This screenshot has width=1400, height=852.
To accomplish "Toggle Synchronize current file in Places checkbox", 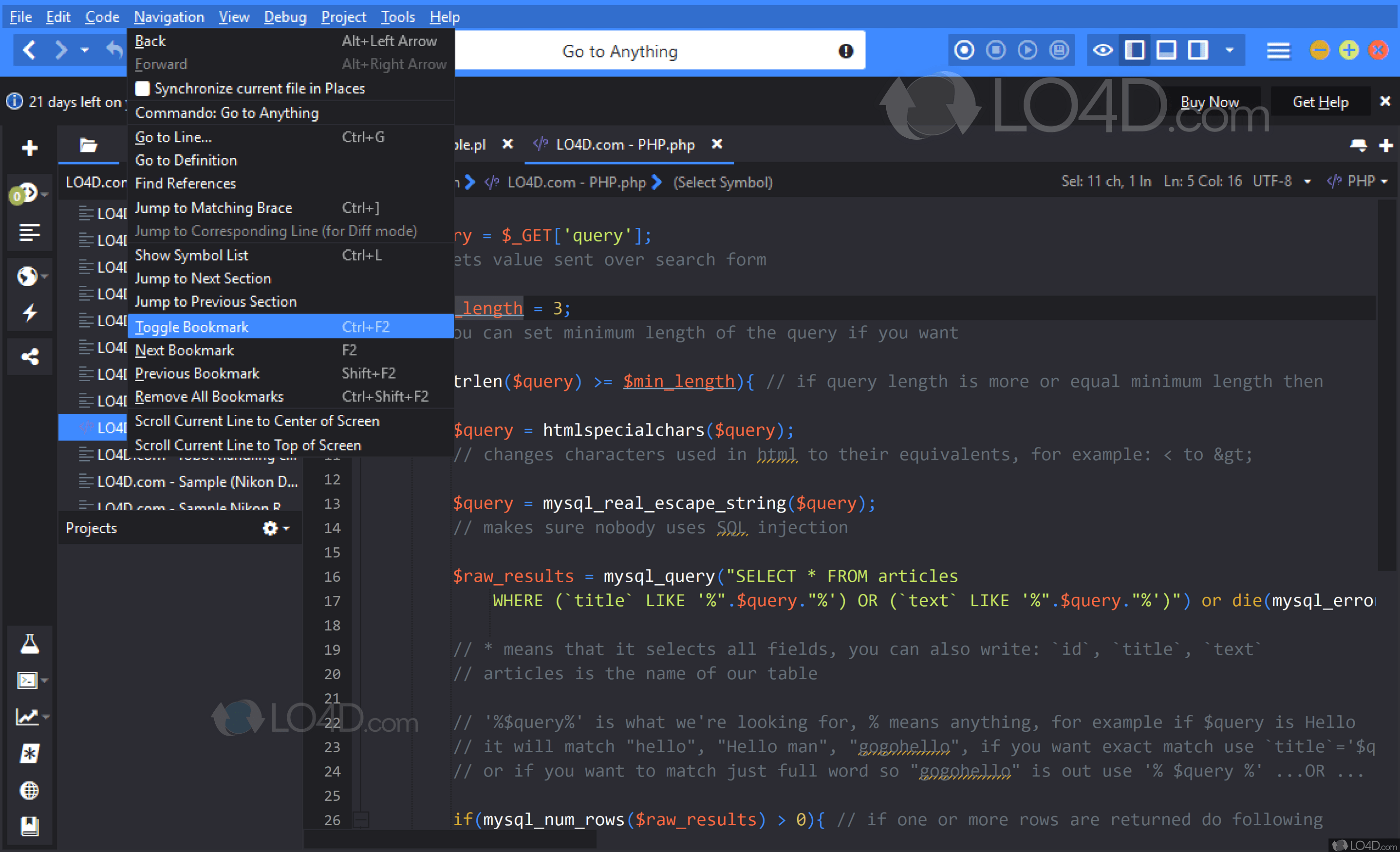I will coord(143,89).
